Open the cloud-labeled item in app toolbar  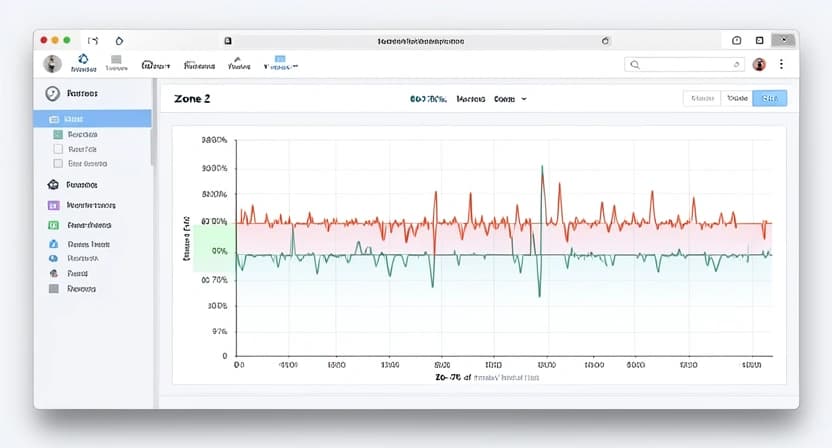[155, 65]
